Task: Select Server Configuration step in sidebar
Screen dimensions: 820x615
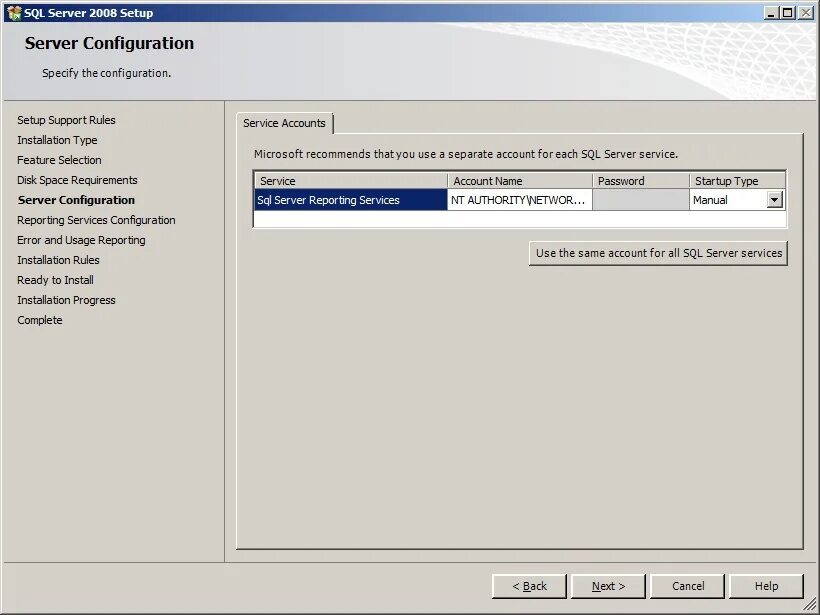Action: pyautogui.click(x=76, y=200)
